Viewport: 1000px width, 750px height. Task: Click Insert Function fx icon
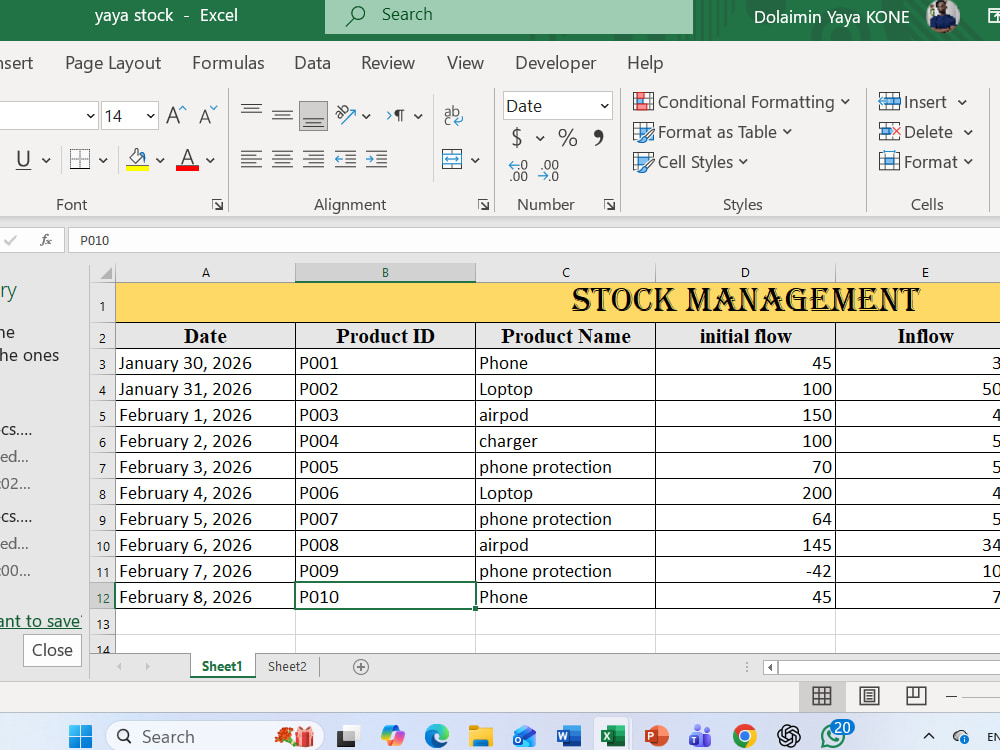point(46,240)
